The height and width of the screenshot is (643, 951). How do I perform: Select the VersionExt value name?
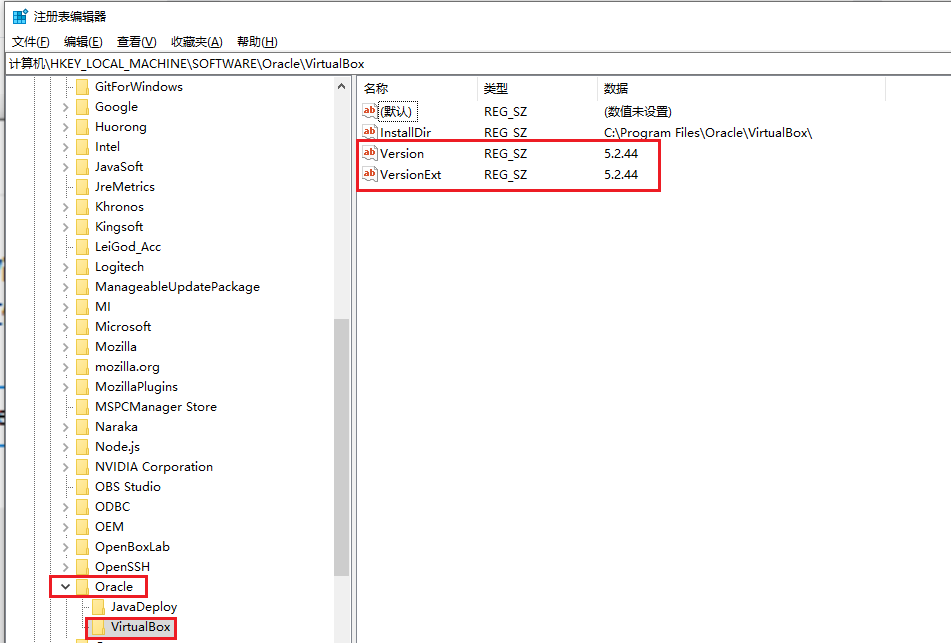[x=411, y=175]
